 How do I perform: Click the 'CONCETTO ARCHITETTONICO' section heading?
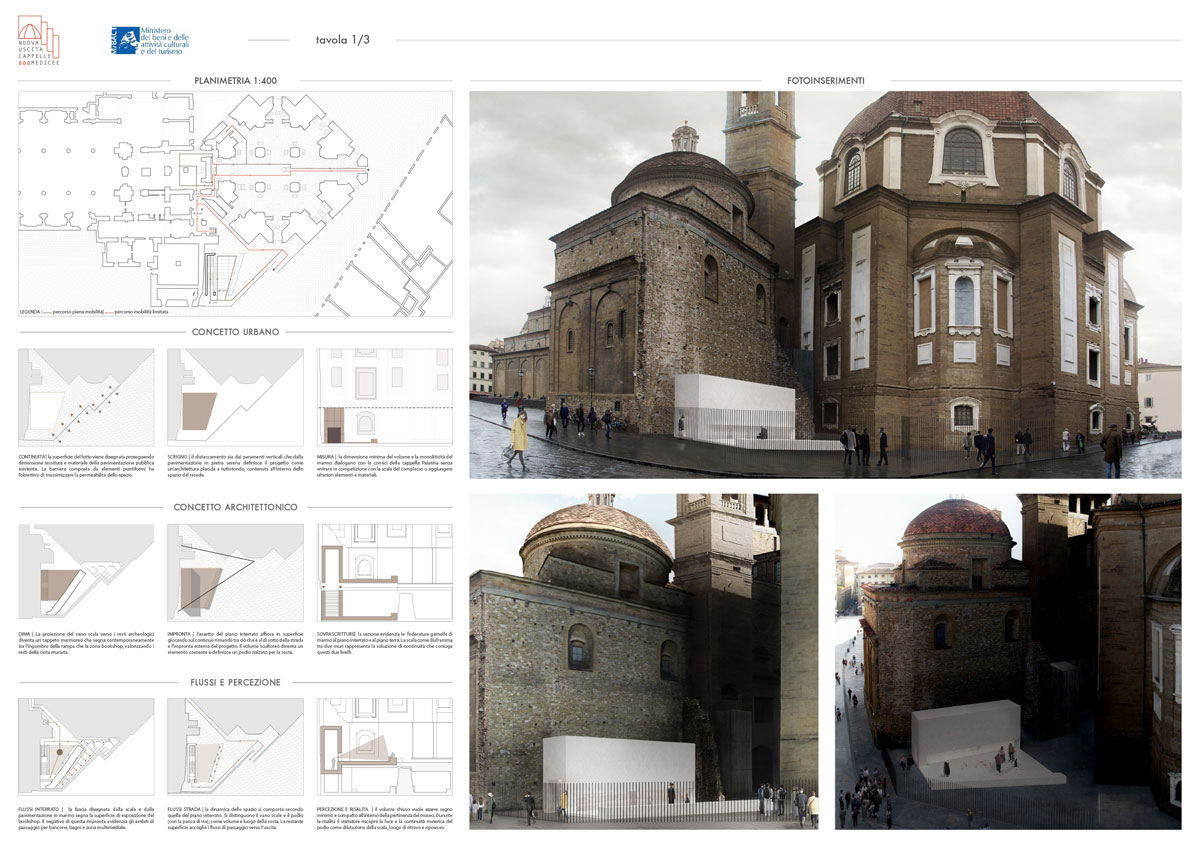pos(235,507)
